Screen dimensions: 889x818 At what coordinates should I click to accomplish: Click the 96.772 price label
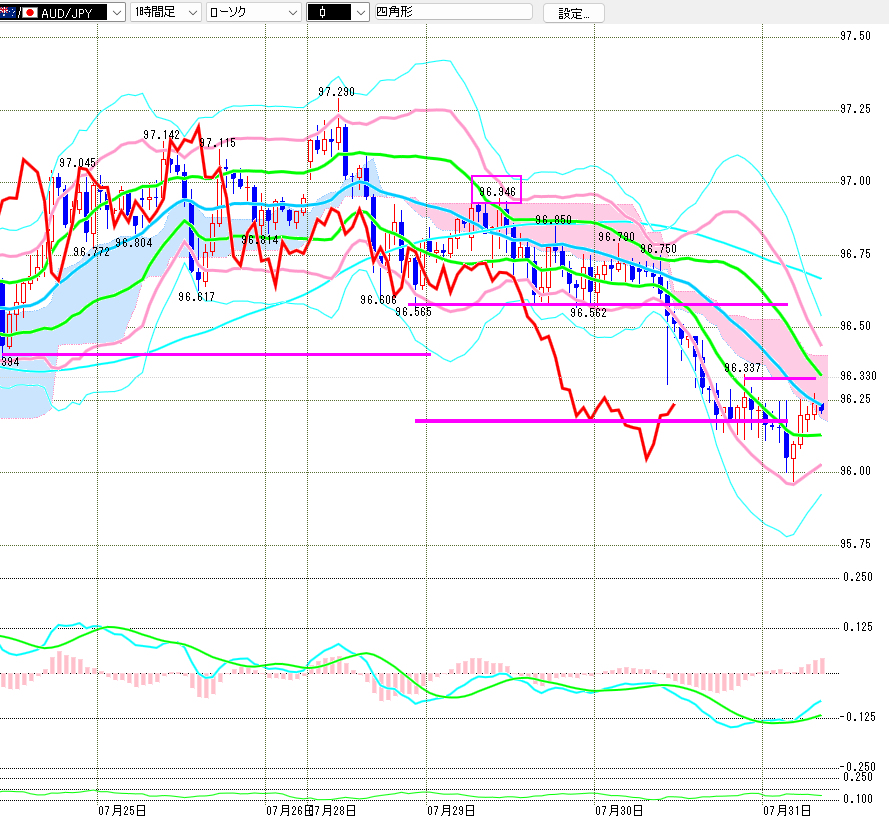point(91,252)
